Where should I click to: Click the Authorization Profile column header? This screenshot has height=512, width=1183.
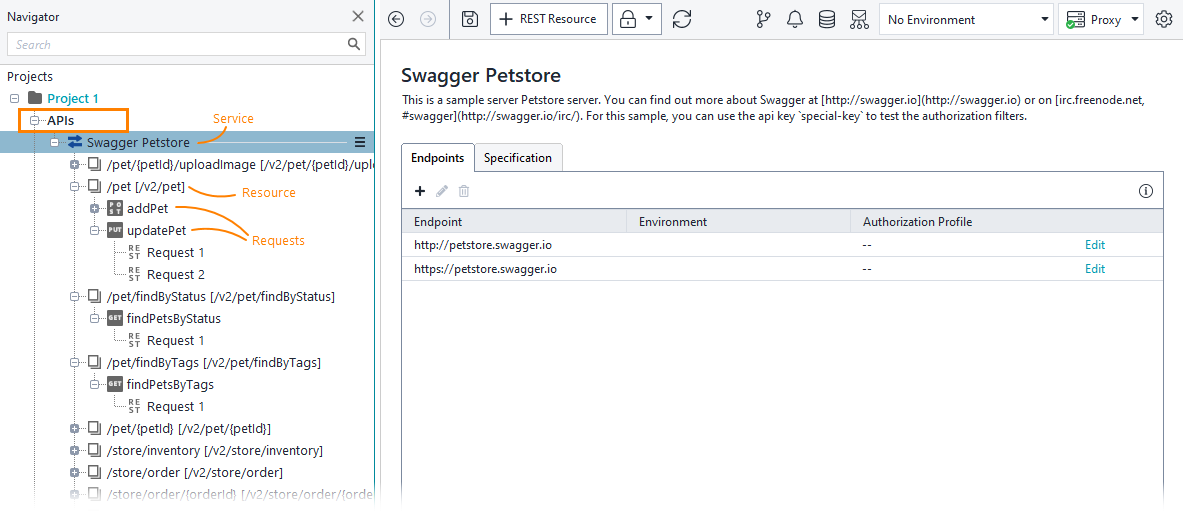click(x=1006, y=222)
